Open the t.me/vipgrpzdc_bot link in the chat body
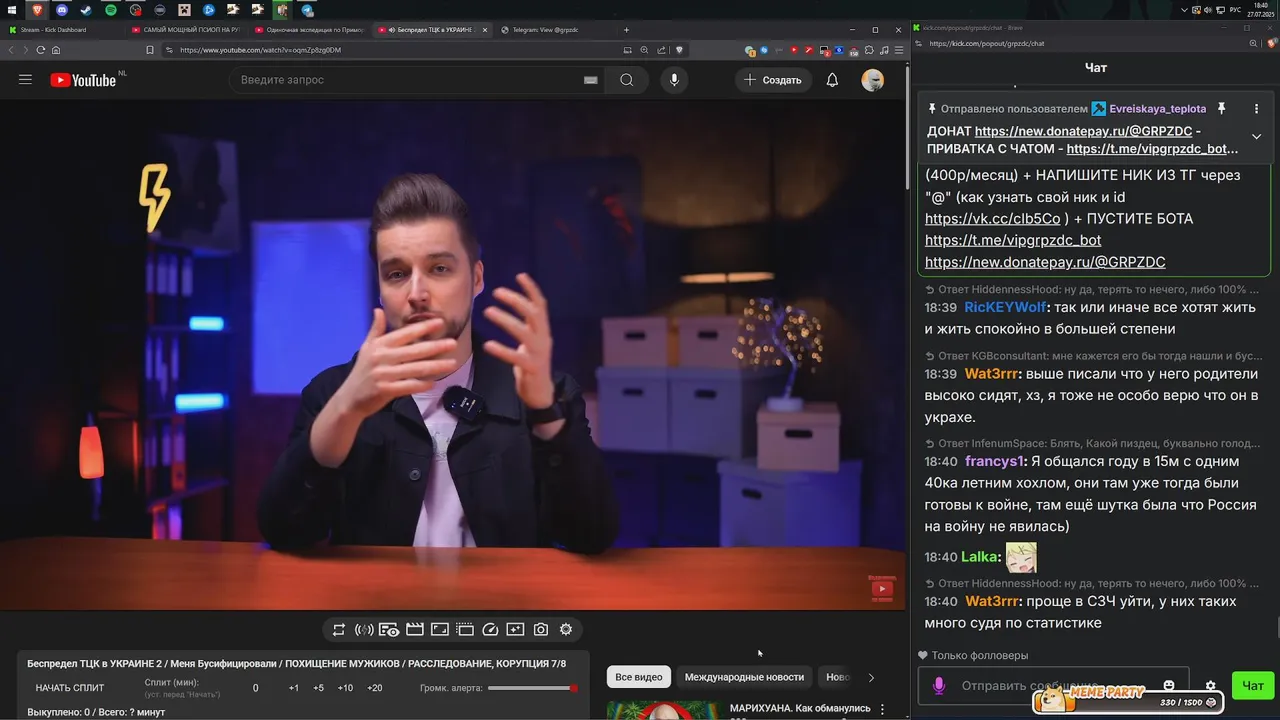 pos(1013,240)
